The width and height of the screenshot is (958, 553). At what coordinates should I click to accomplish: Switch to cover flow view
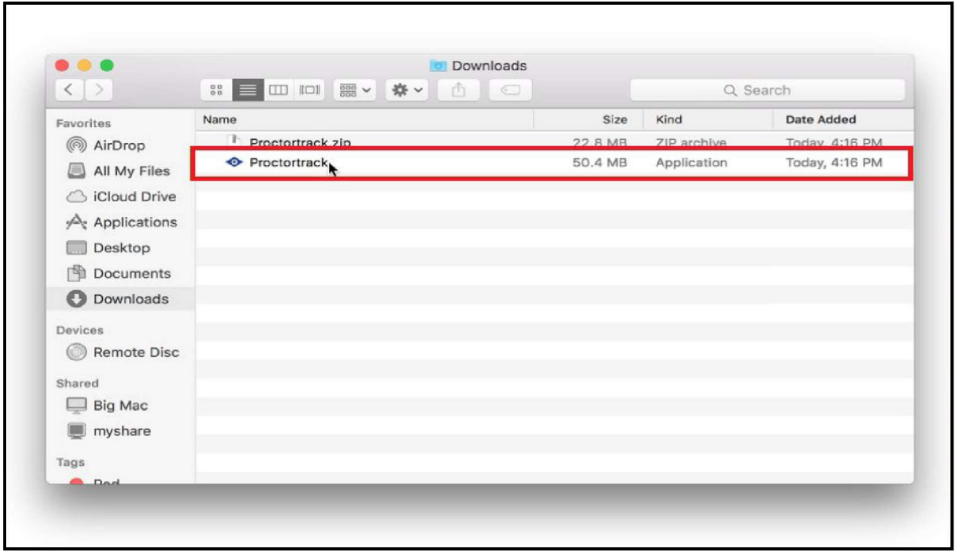(x=310, y=90)
